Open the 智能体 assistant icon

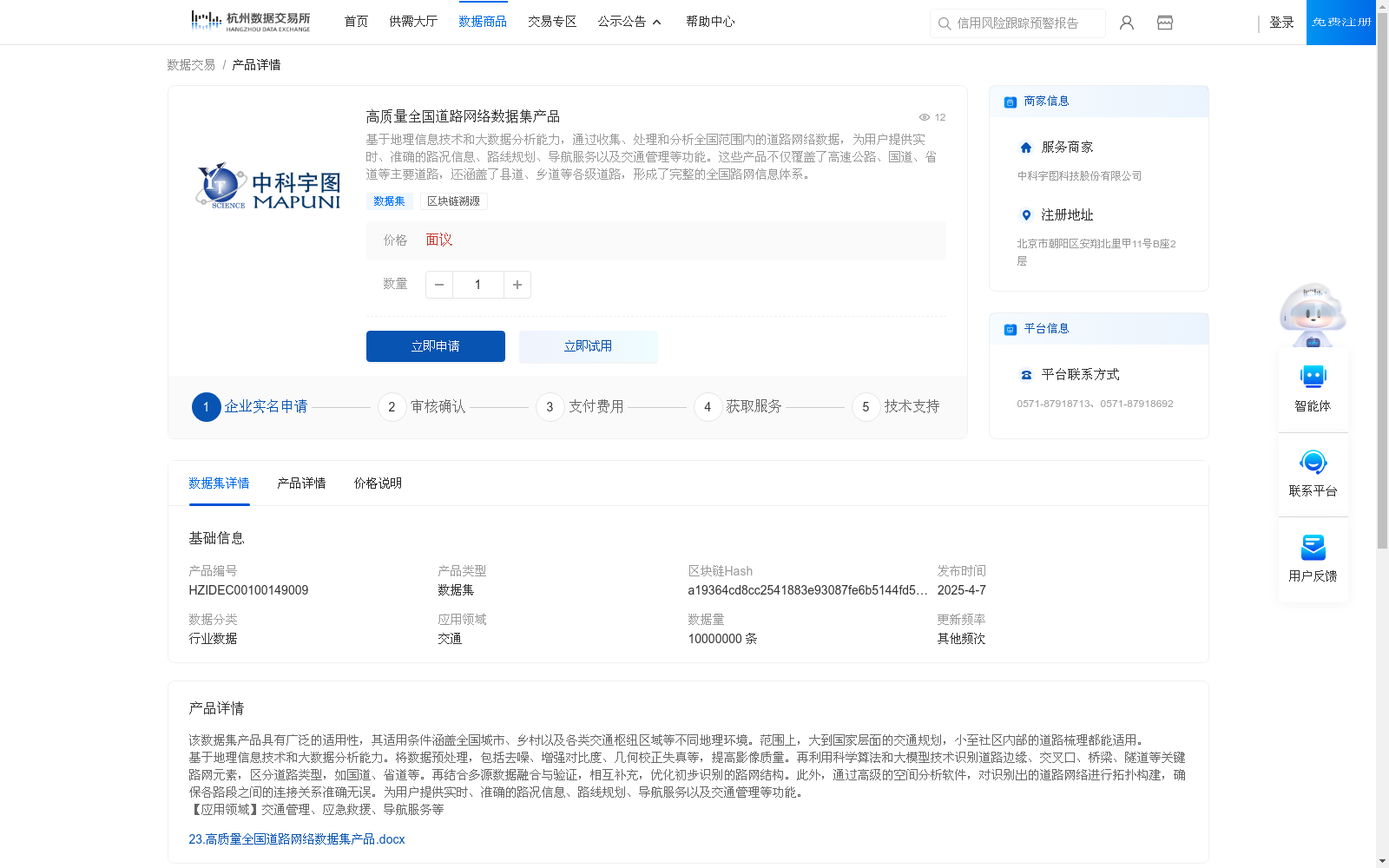coord(1313,377)
